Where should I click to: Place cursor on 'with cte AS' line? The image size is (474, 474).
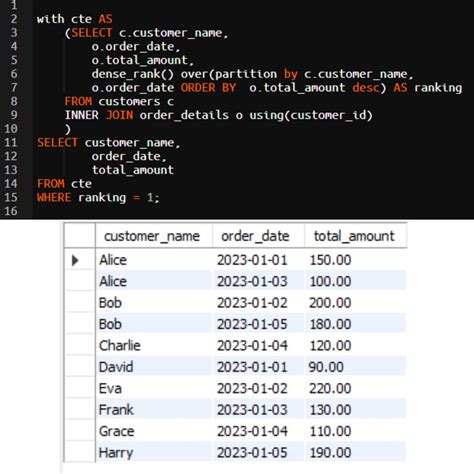tap(74, 19)
